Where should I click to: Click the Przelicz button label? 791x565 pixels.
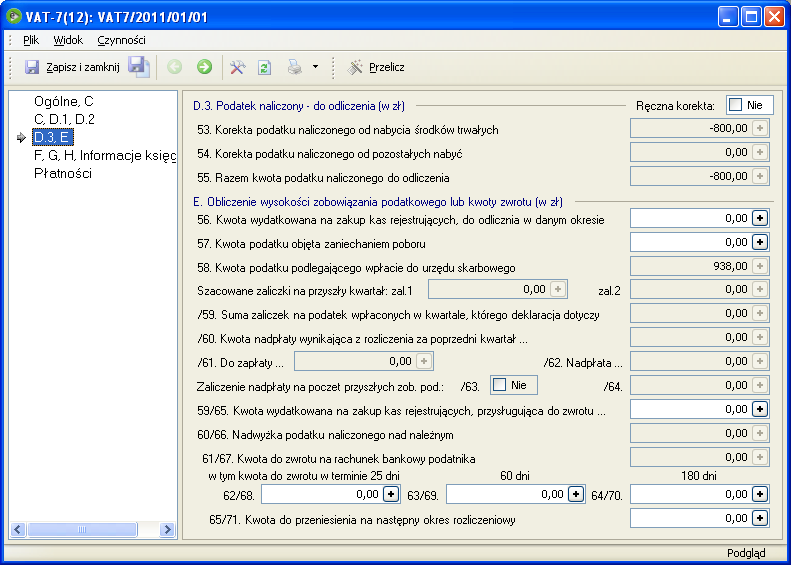pyautogui.click(x=387, y=67)
